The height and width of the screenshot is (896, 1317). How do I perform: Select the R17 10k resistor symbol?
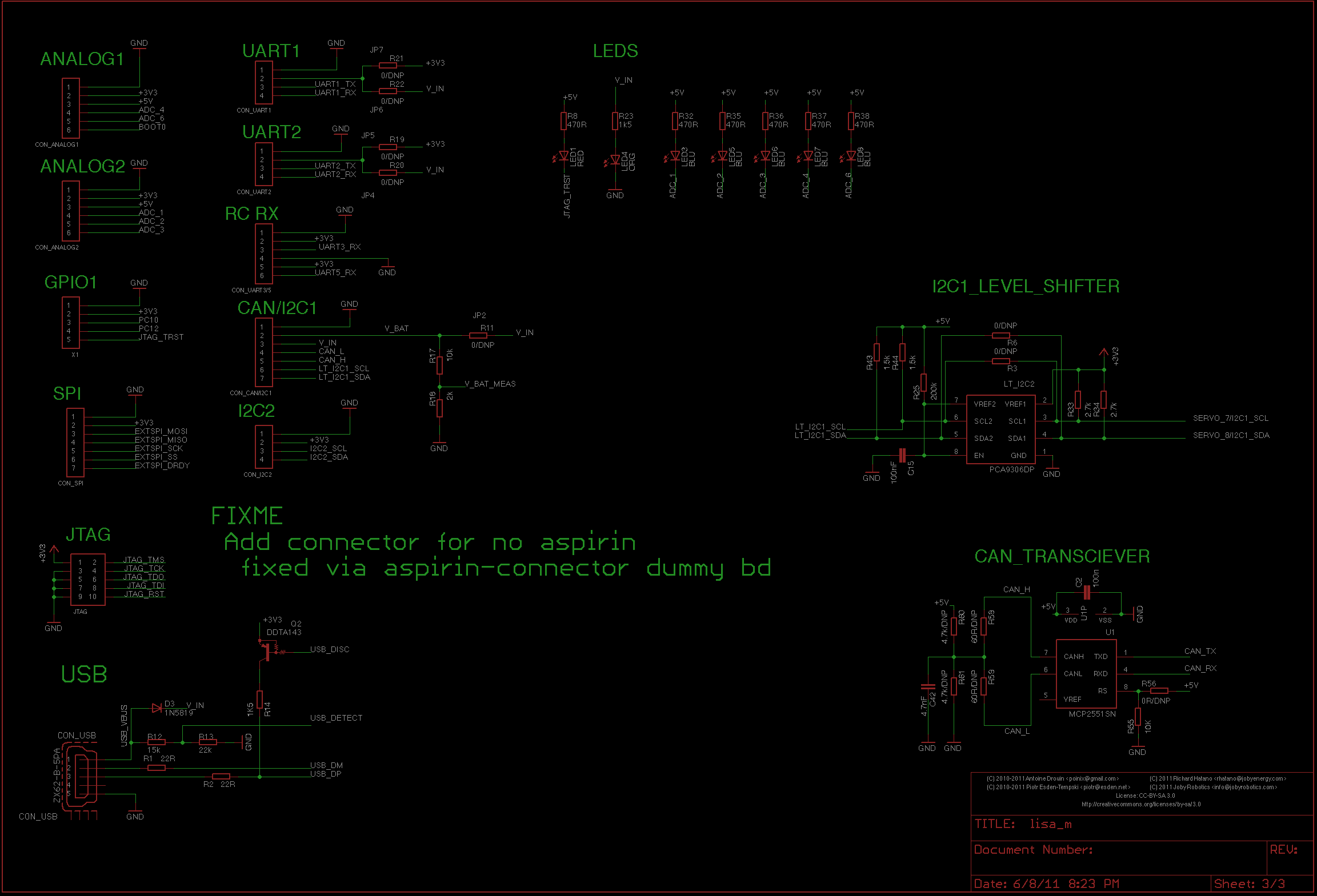[x=439, y=365]
